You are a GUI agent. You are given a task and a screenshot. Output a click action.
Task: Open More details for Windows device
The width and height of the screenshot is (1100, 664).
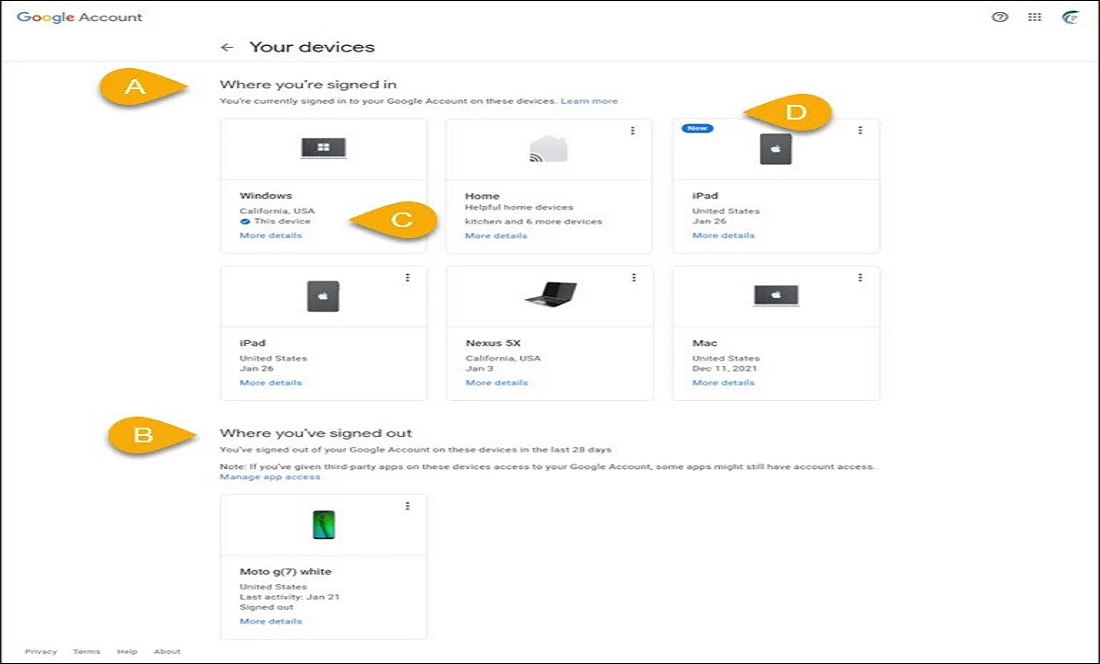(270, 236)
